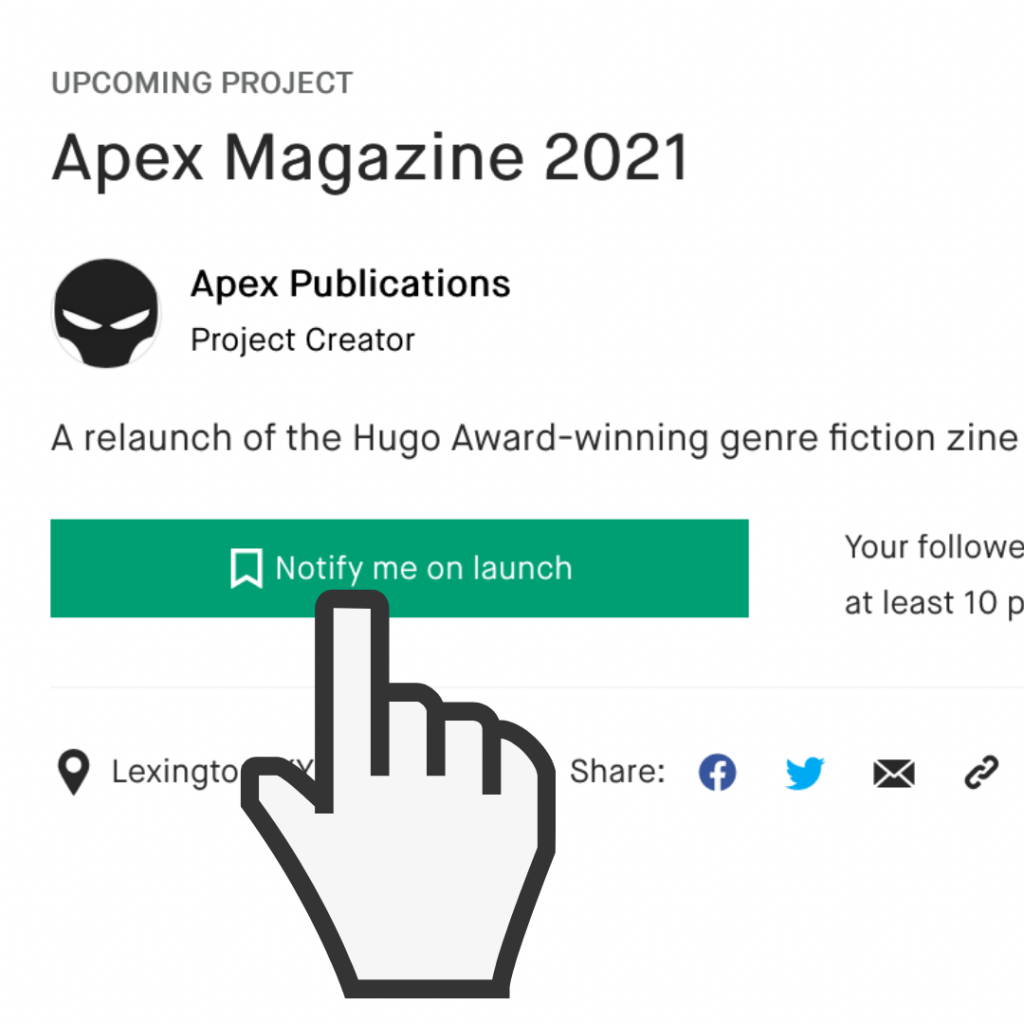
Task: Copy the project link using the chain icon
Action: [981, 772]
